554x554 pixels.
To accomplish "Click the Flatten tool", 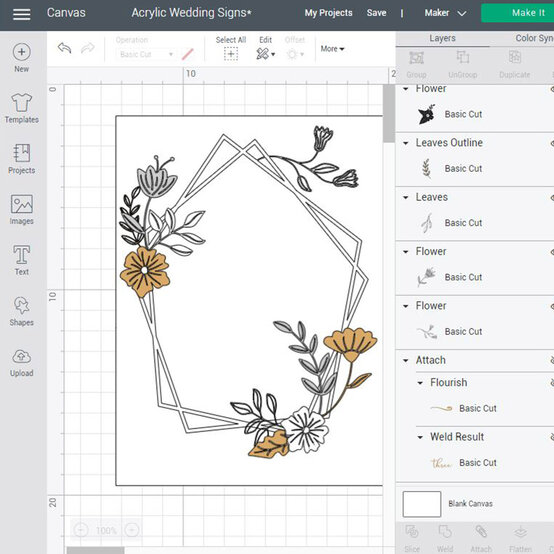I will point(520,538).
